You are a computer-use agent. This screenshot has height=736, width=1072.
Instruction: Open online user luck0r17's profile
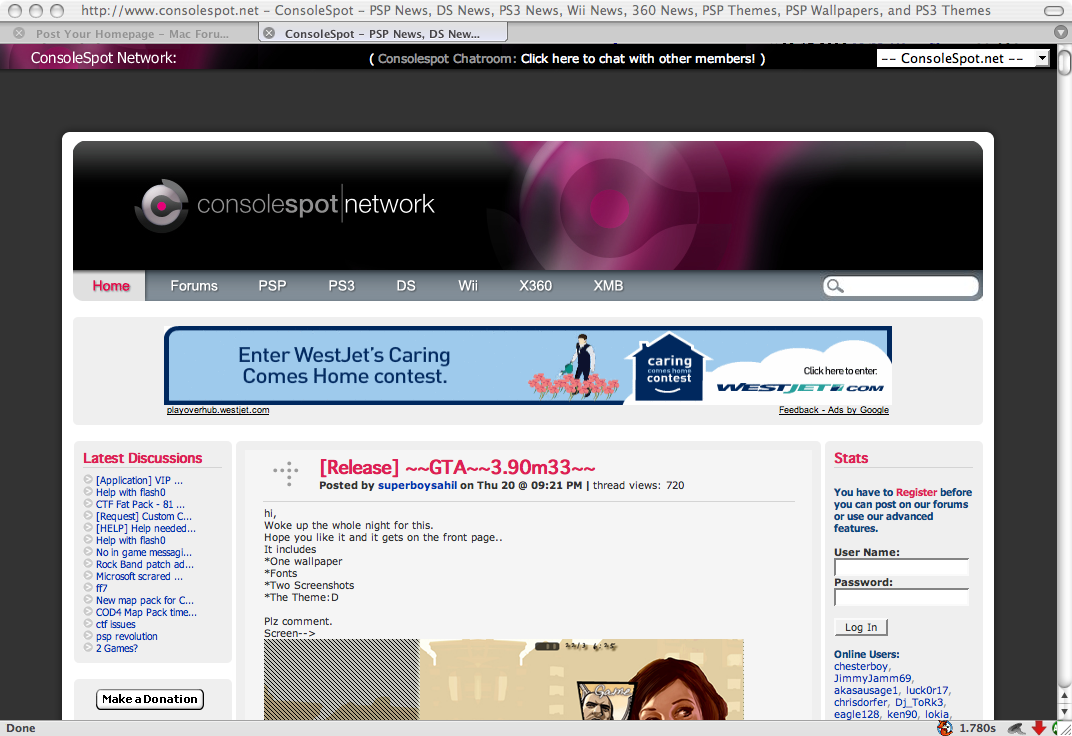927,690
